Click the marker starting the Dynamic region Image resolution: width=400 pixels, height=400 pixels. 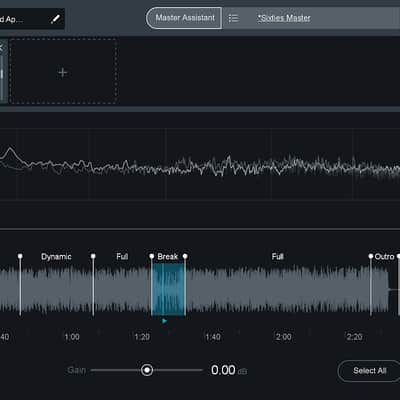20,256
